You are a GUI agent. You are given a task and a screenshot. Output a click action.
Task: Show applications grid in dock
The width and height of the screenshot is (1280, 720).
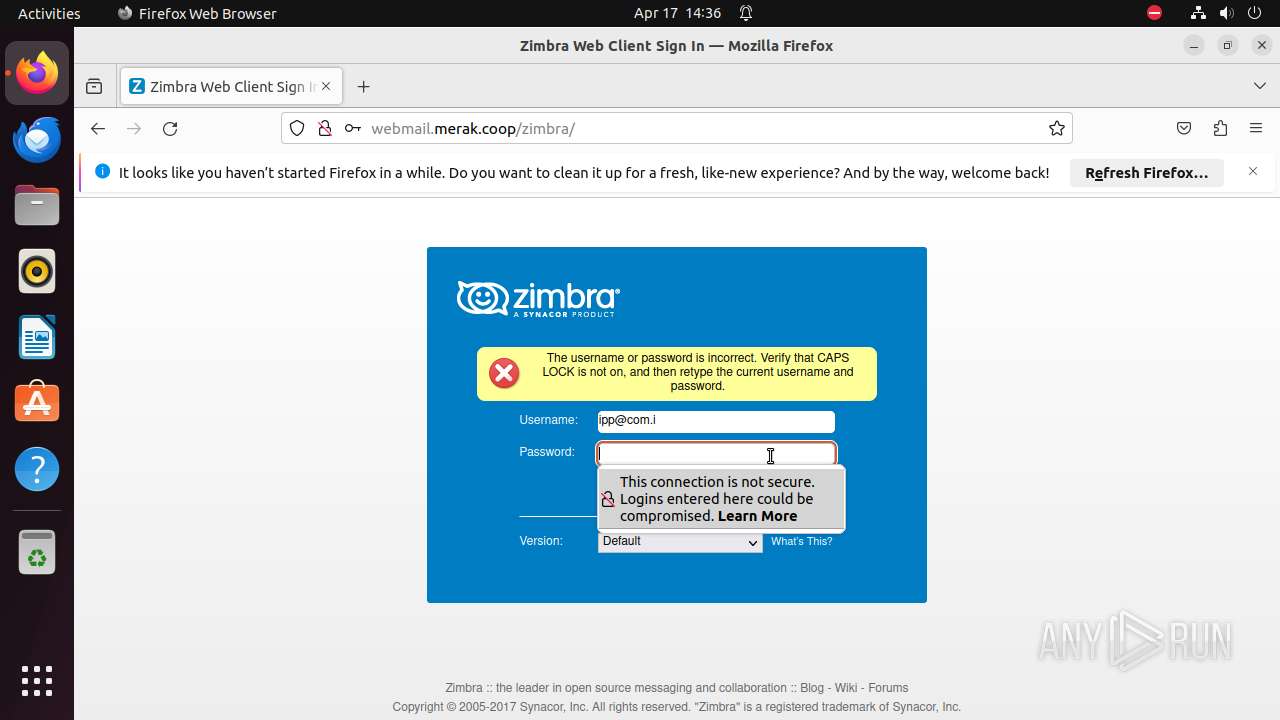pyautogui.click(x=37, y=681)
